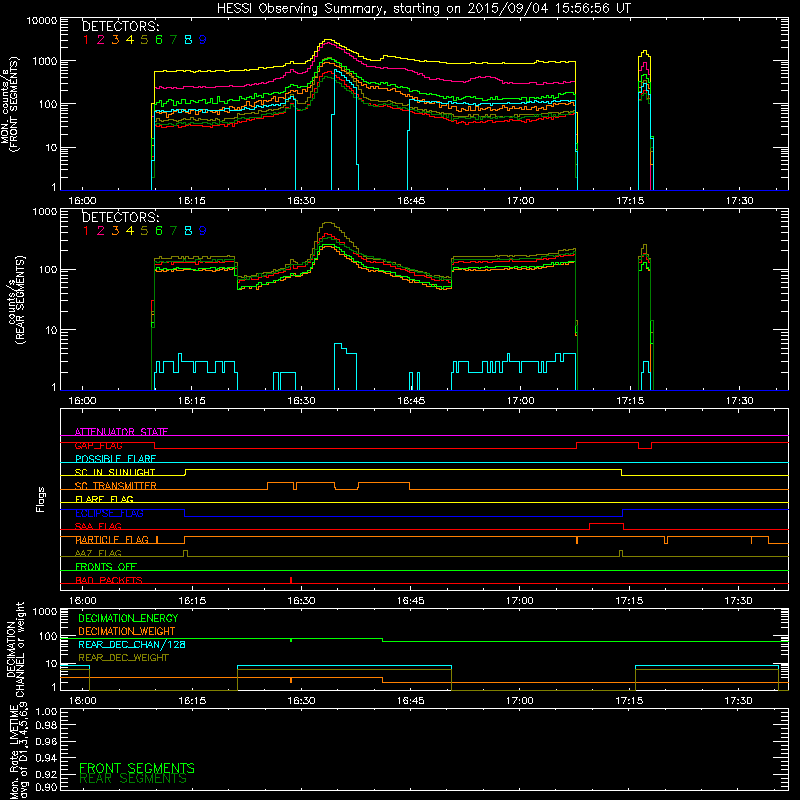The image size is (800, 800).
Task: Click detector 2 legend number in rear segments panel
Action: point(101,231)
